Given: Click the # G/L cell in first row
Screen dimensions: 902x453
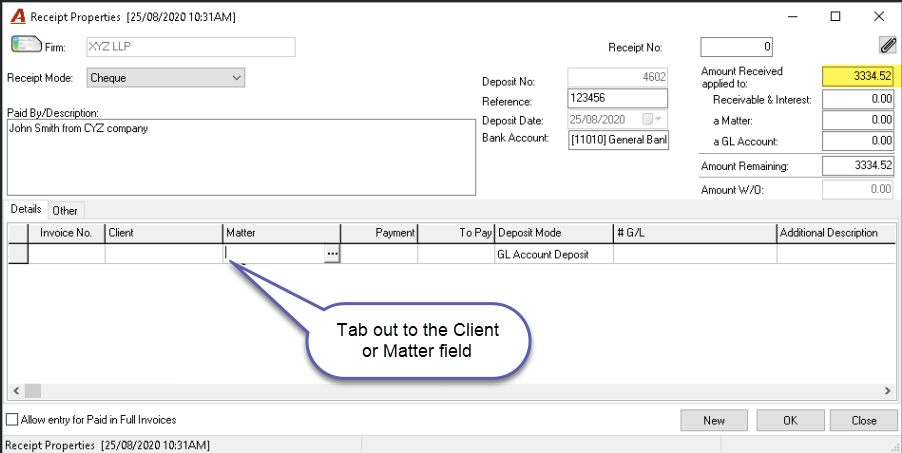Looking at the screenshot, I should click(x=695, y=254).
